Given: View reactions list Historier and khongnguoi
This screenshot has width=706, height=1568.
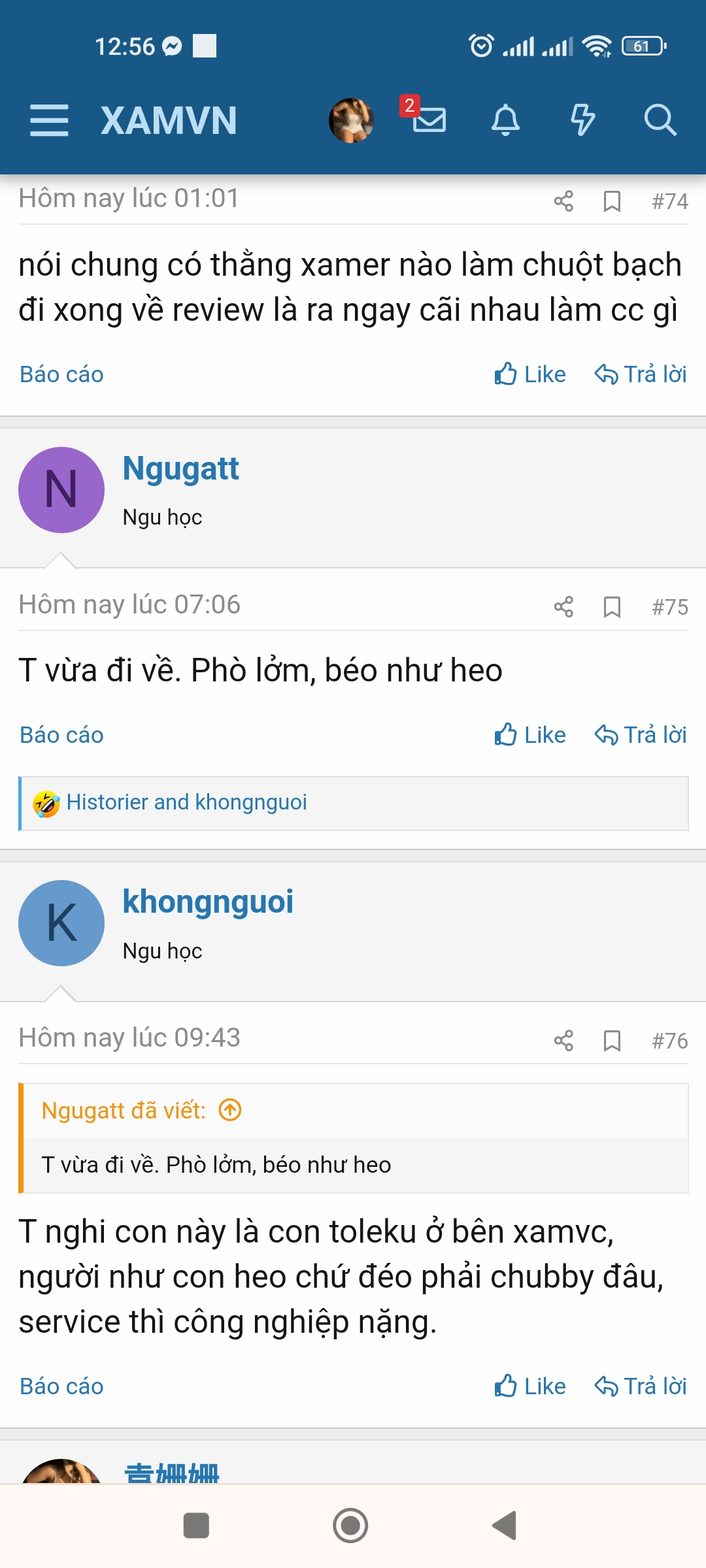Looking at the screenshot, I should click(x=186, y=802).
